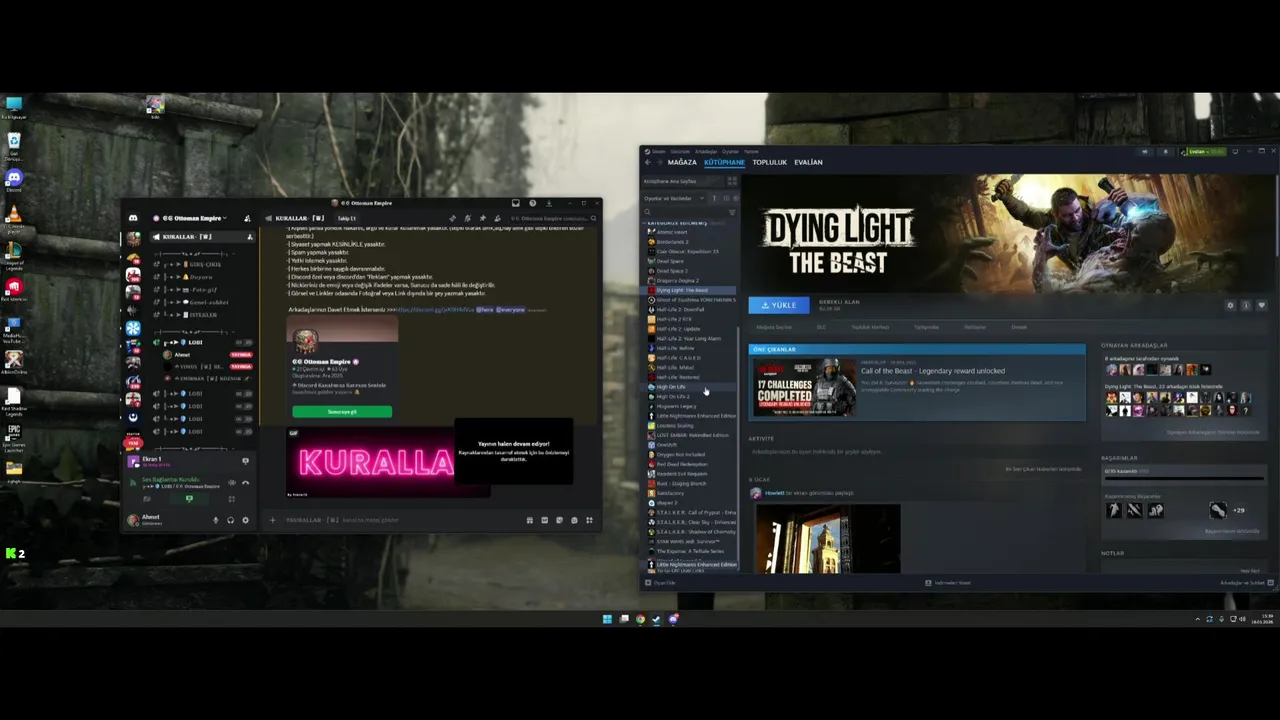Click Kütüphane Ana Sayfası button
The height and width of the screenshot is (720, 1280).
tap(682, 181)
